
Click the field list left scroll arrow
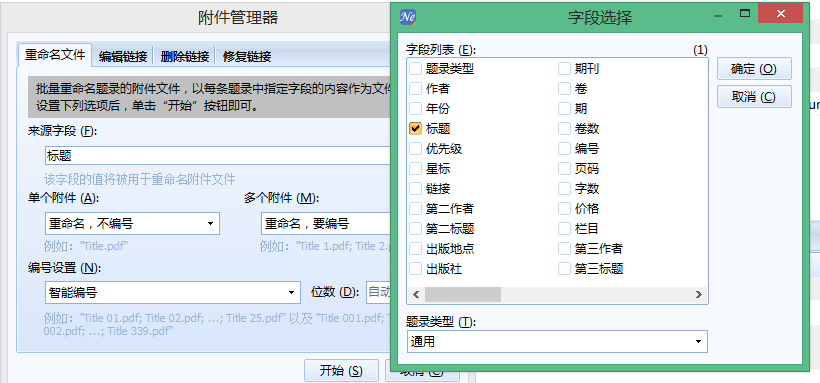[x=416, y=295]
